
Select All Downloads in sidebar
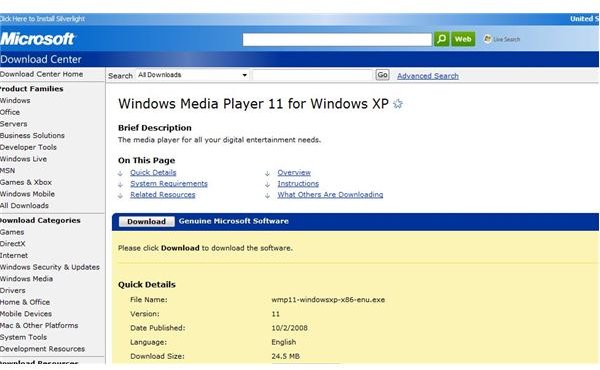(x=24, y=205)
